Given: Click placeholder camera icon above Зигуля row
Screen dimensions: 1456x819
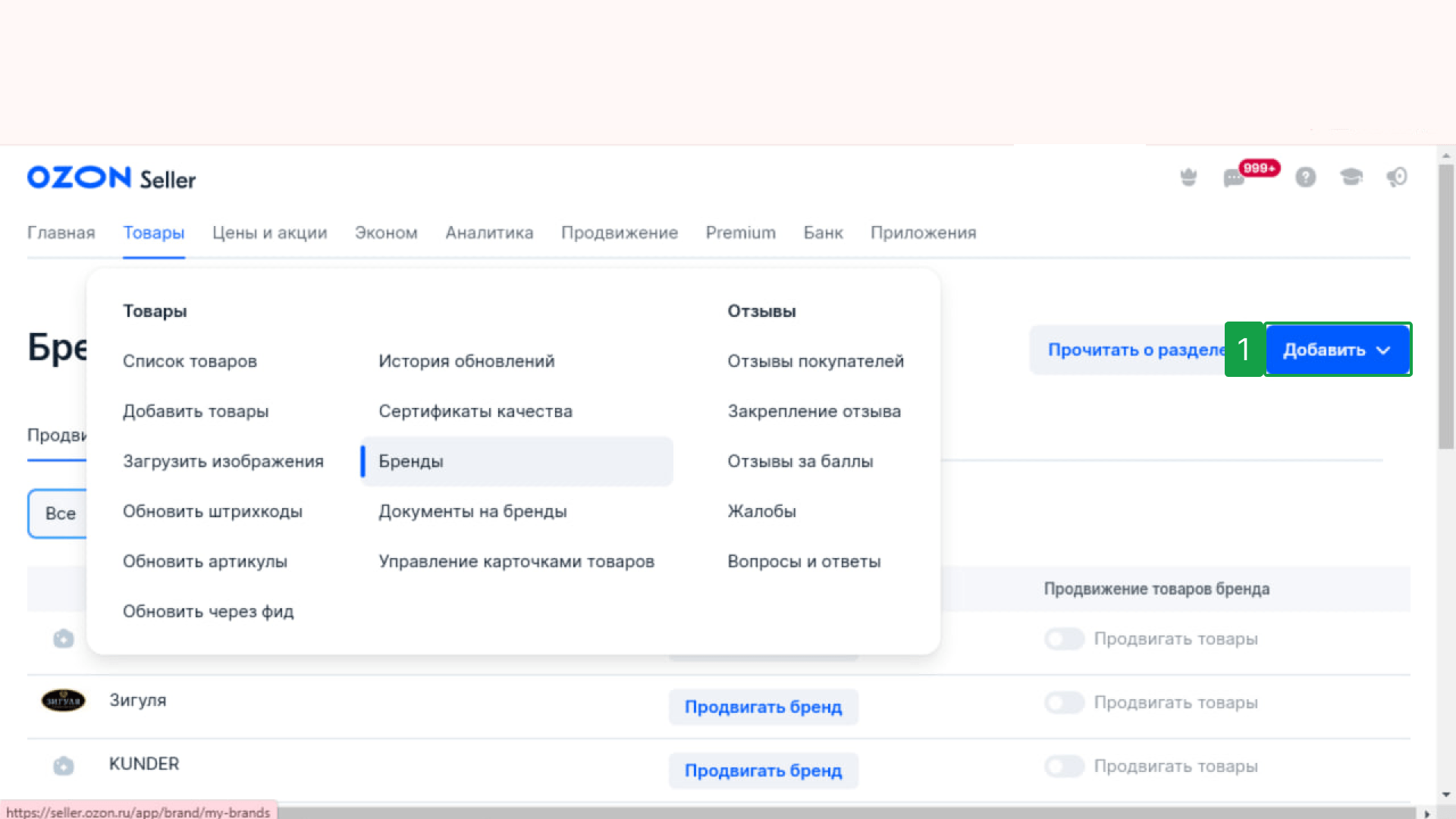Looking at the screenshot, I should click(x=64, y=639).
